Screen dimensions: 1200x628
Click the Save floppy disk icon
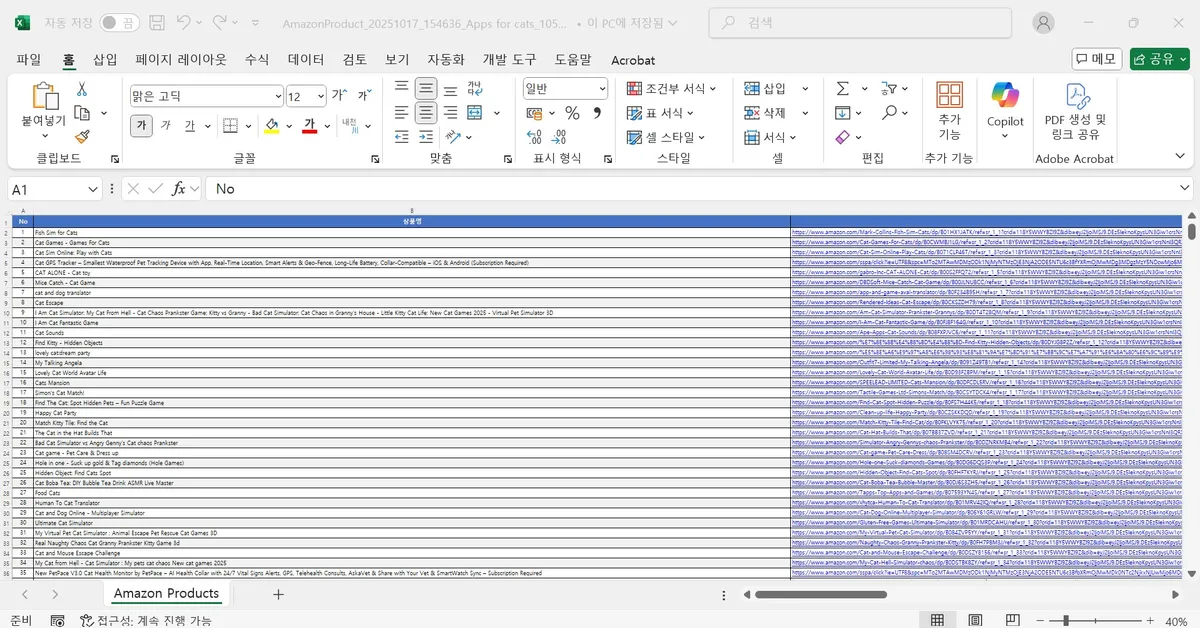(157, 22)
